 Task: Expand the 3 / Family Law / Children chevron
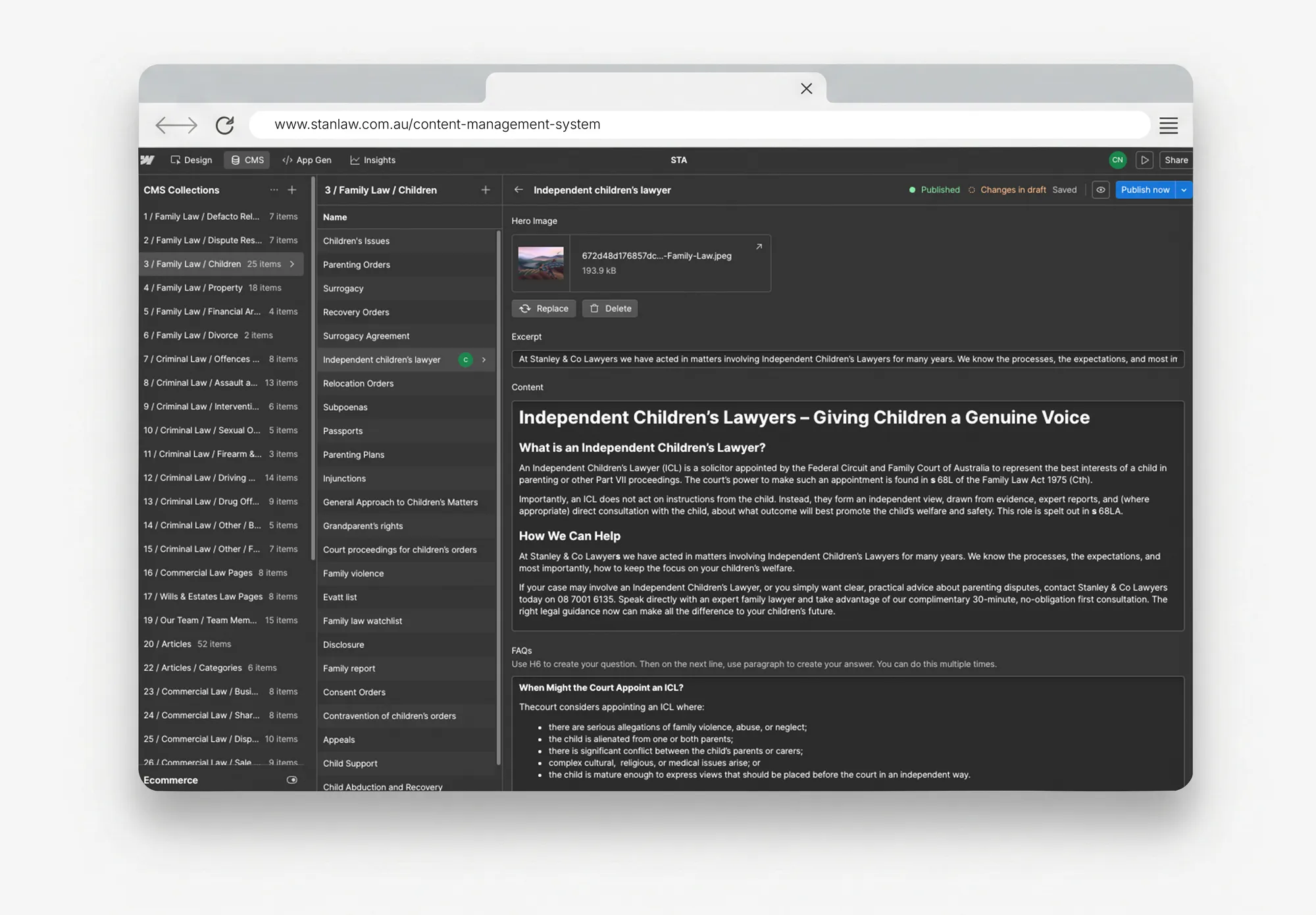(x=292, y=264)
